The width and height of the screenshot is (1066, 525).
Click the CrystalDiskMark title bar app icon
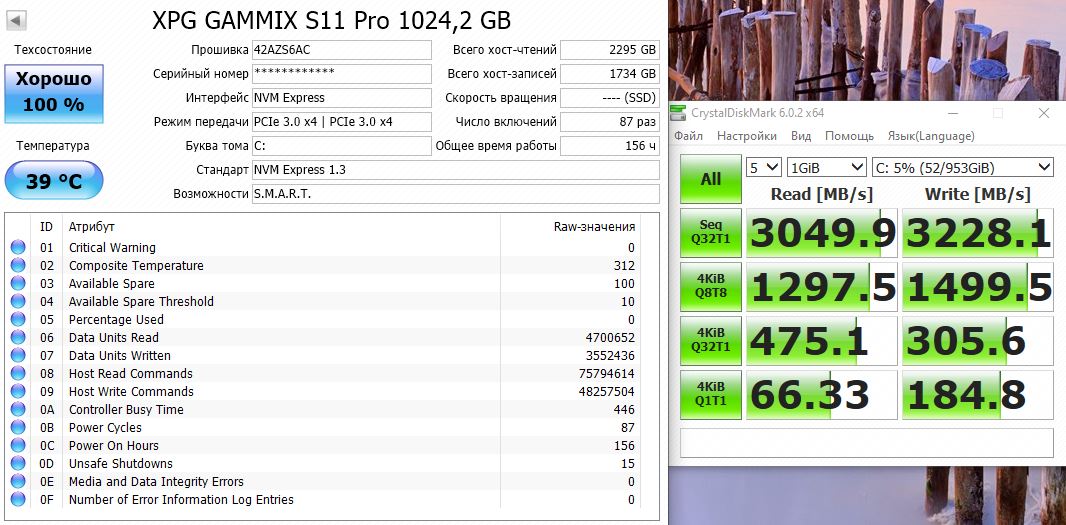680,113
